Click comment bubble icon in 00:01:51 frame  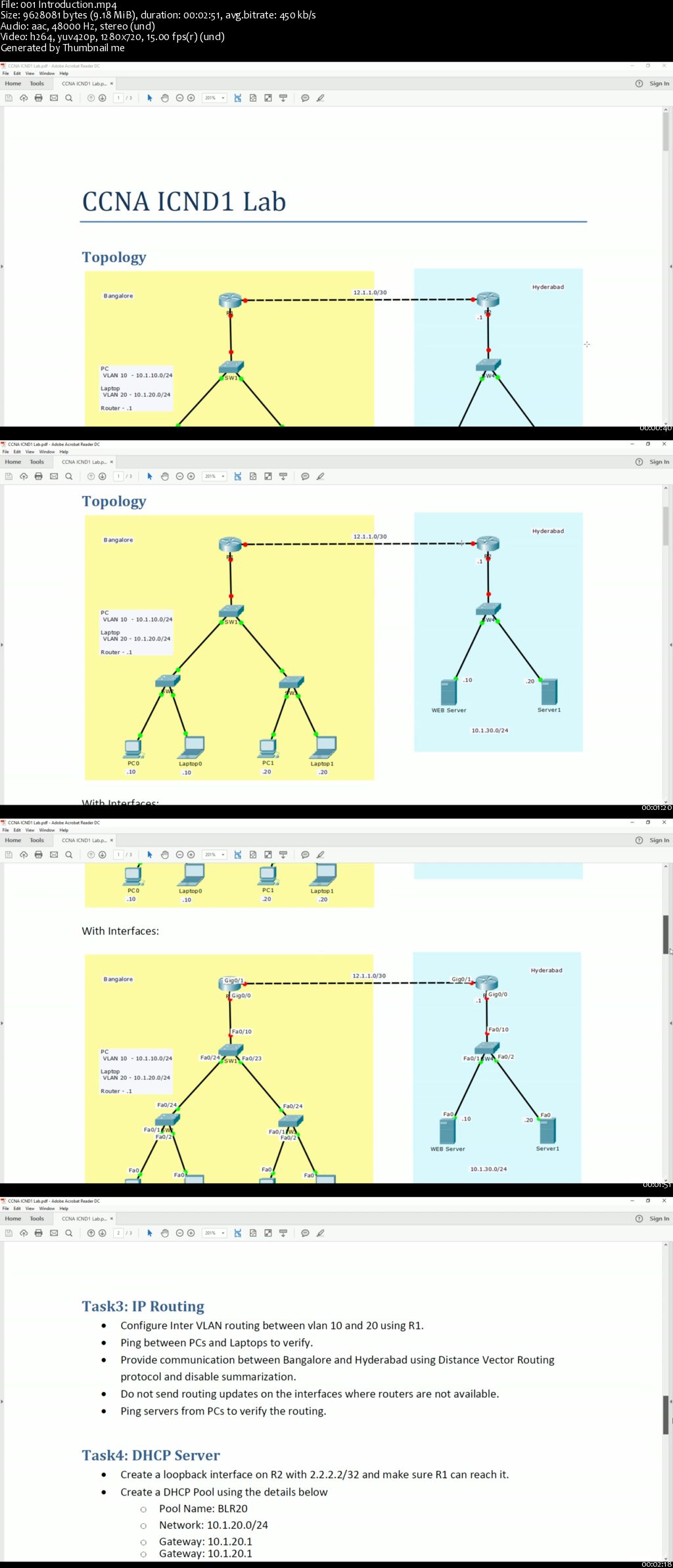click(305, 855)
